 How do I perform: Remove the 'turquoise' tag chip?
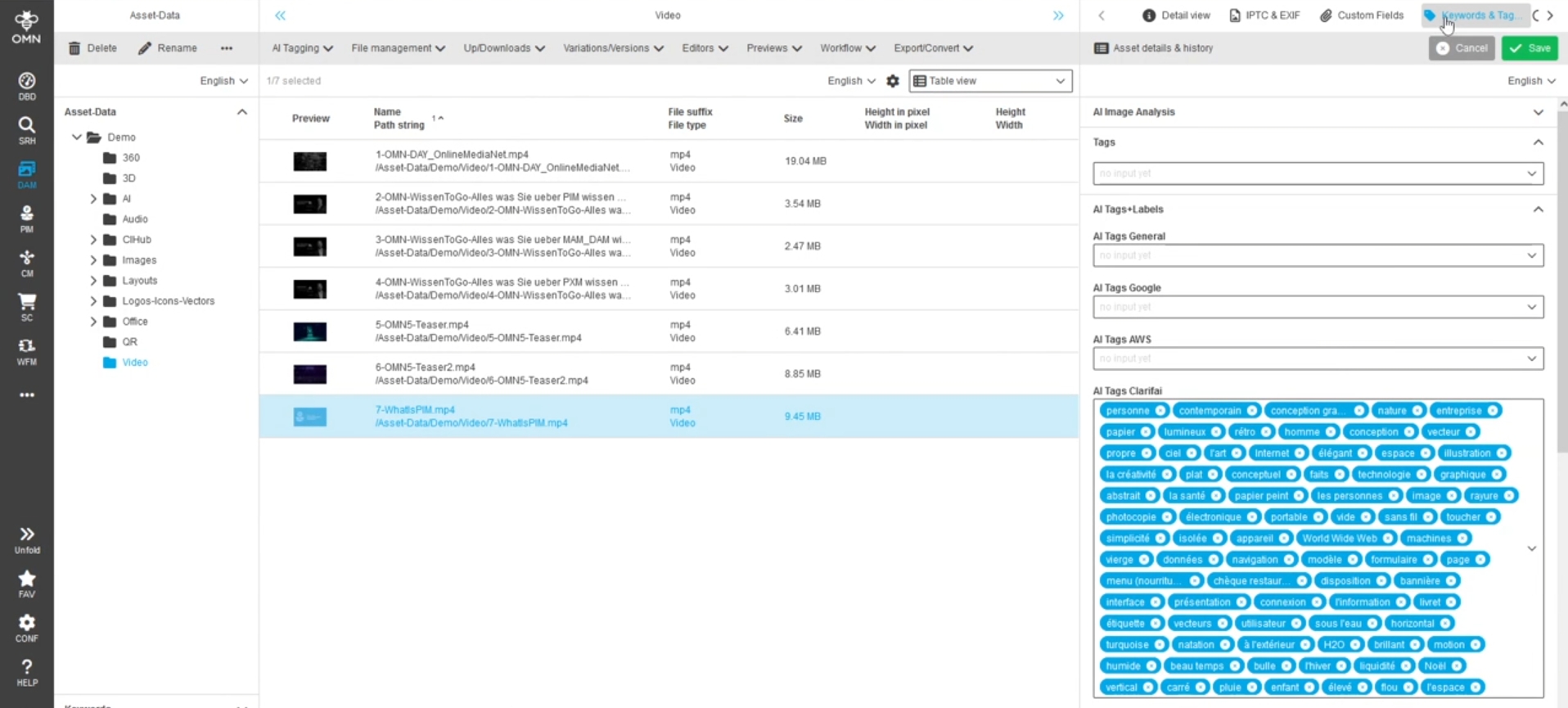coord(1159,645)
